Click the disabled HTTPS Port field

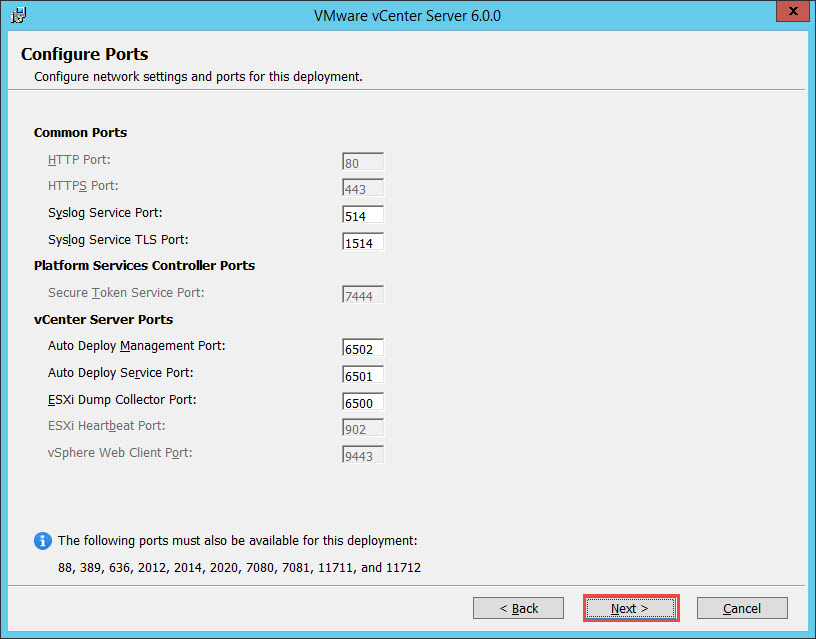pyautogui.click(x=361, y=188)
